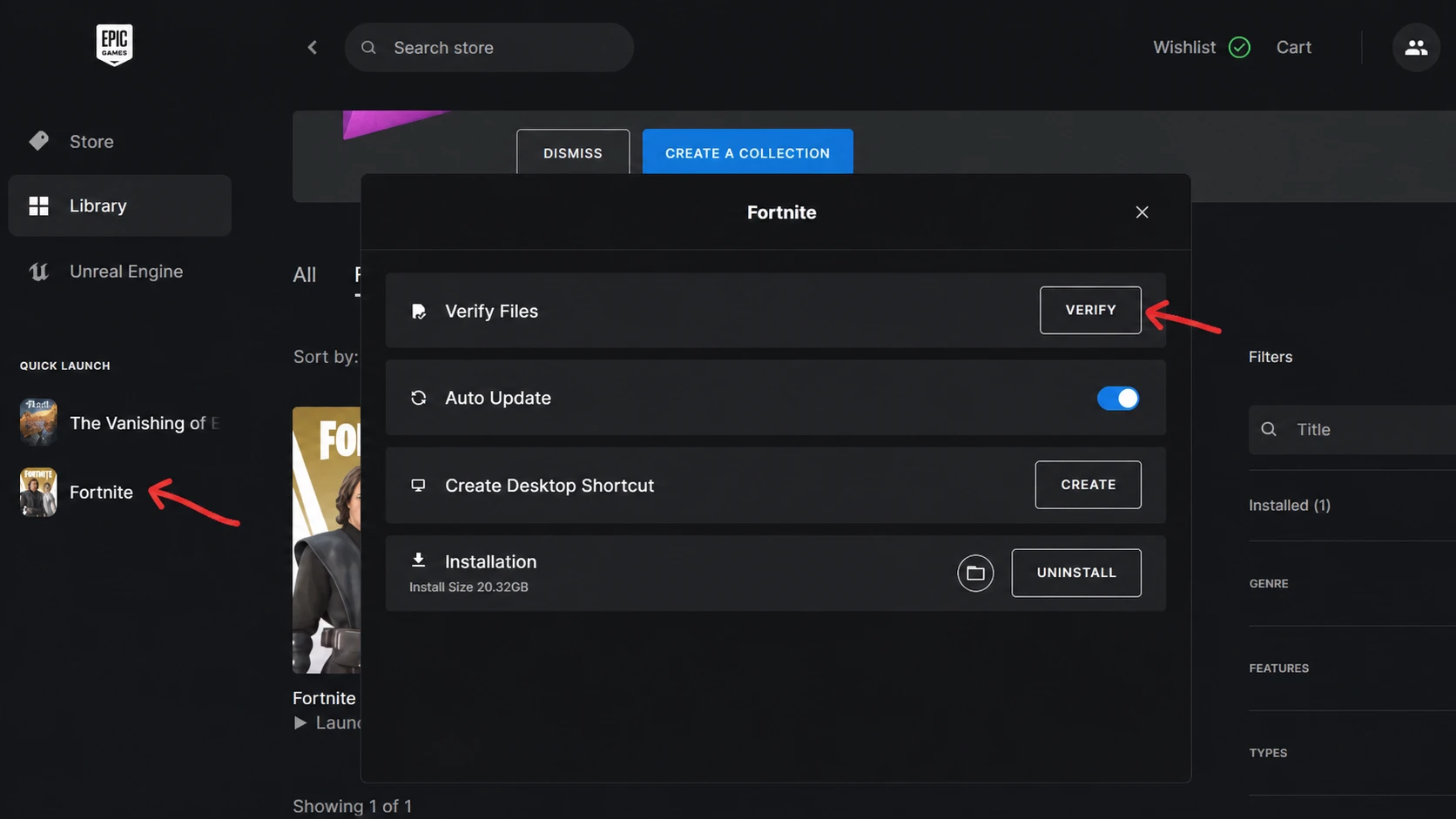This screenshot has height=819, width=1456.
Task: Click the VERIFY button
Action: point(1090,310)
